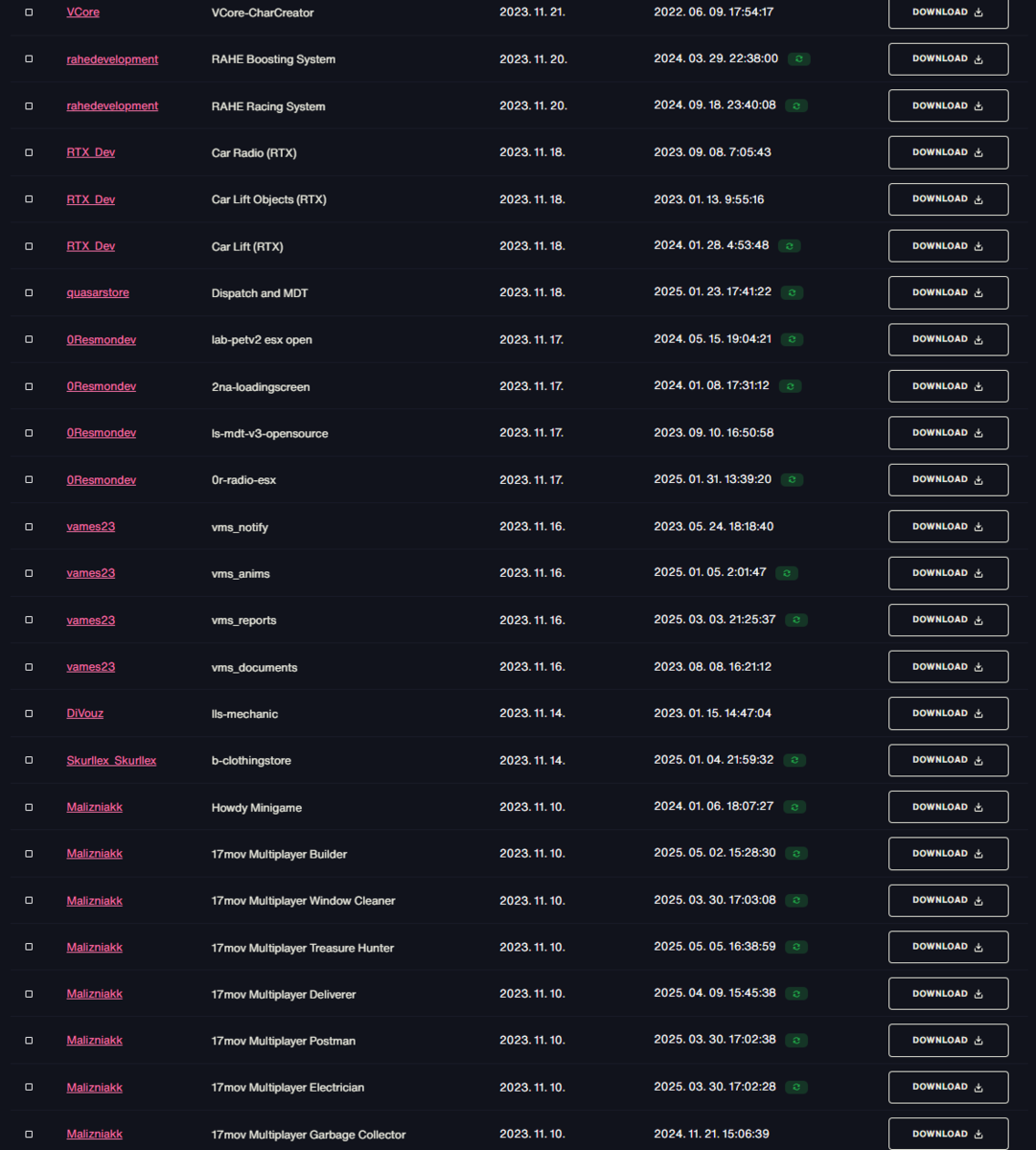Tick the checkbox for VCore-CharCreator
Screen dimensions: 1036x1150
pyautogui.click(x=29, y=12)
